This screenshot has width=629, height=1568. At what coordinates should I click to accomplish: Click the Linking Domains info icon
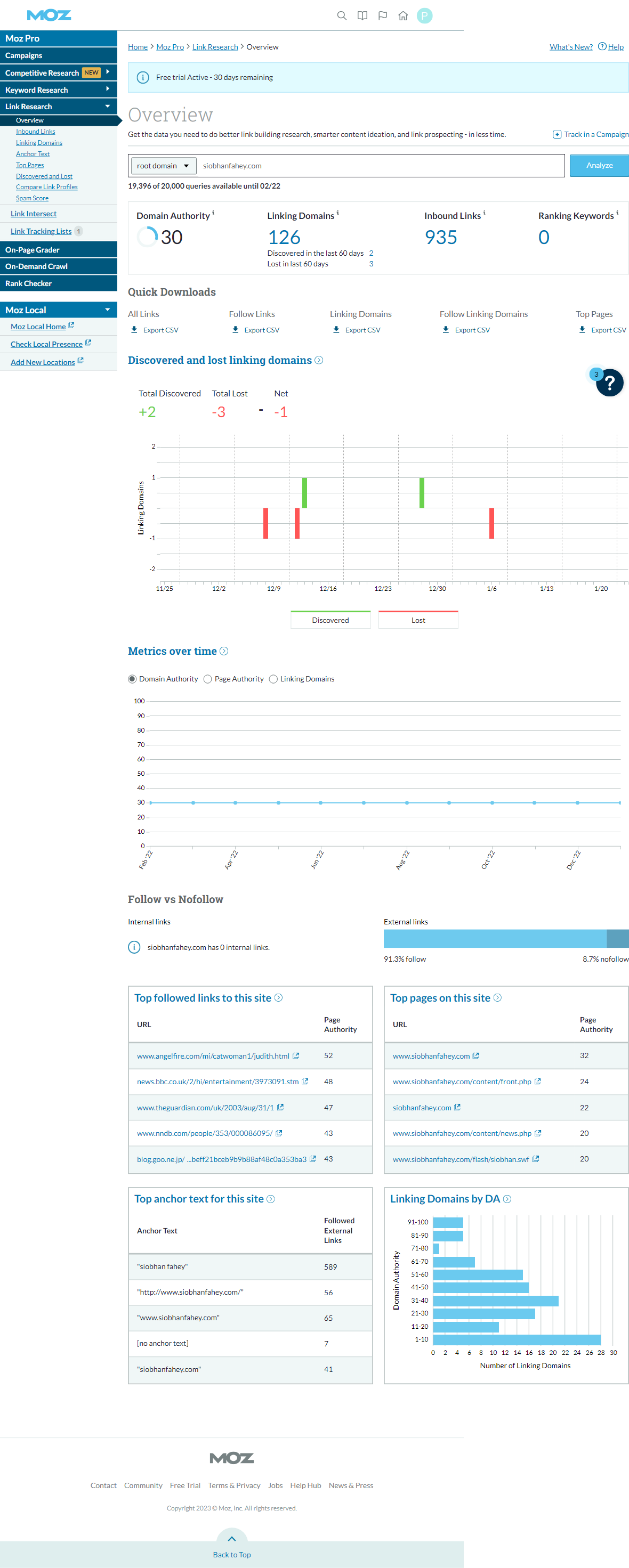point(338,213)
